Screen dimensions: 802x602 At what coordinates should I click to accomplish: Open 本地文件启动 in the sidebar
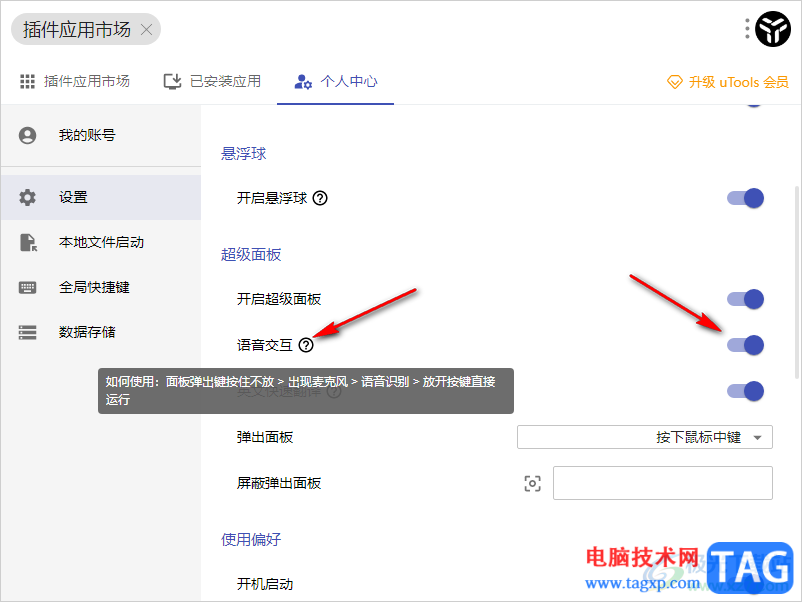[x=101, y=242]
